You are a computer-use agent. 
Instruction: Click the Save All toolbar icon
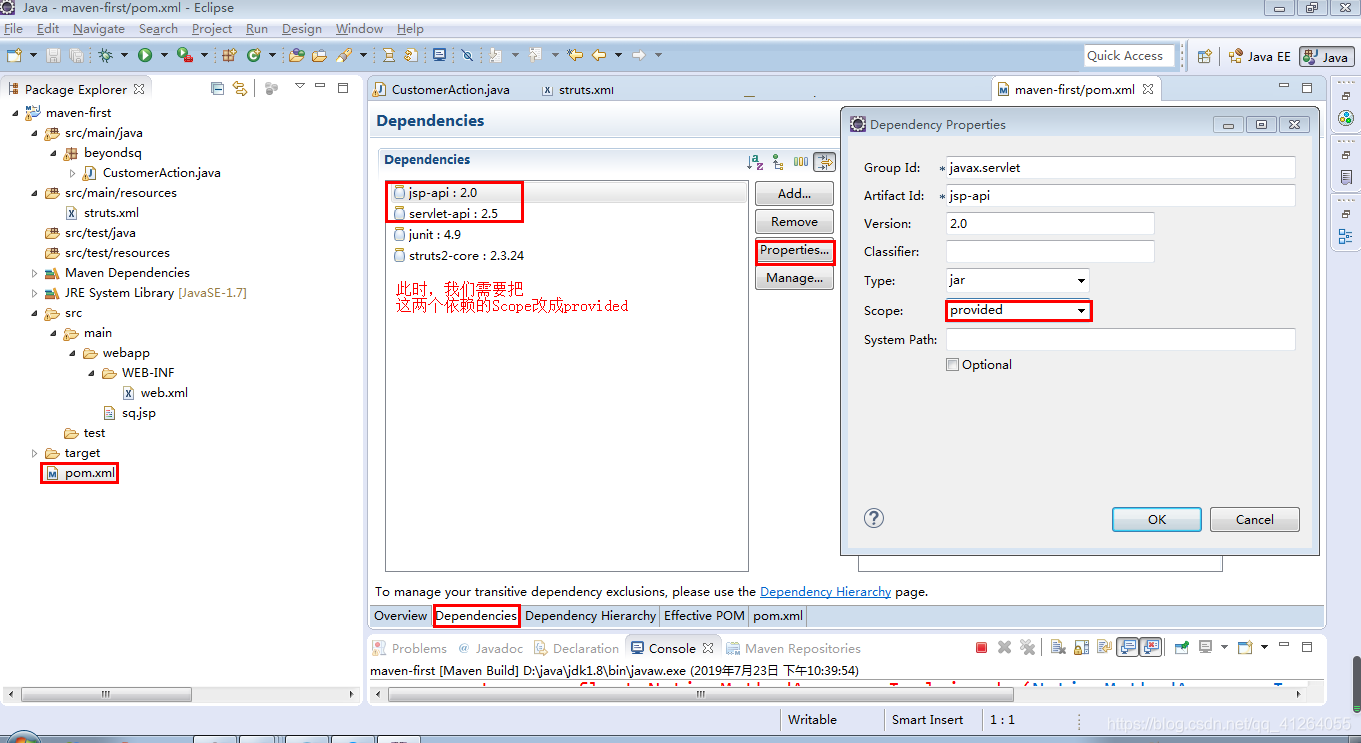click(x=76, y=55)
